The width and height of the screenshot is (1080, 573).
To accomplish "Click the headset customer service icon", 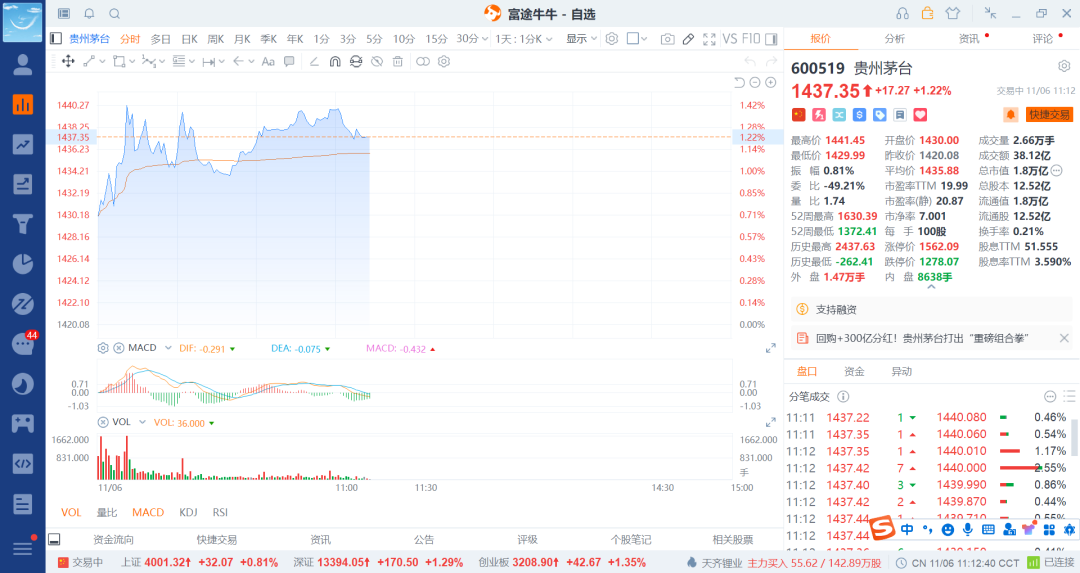I will coord(902,14).
